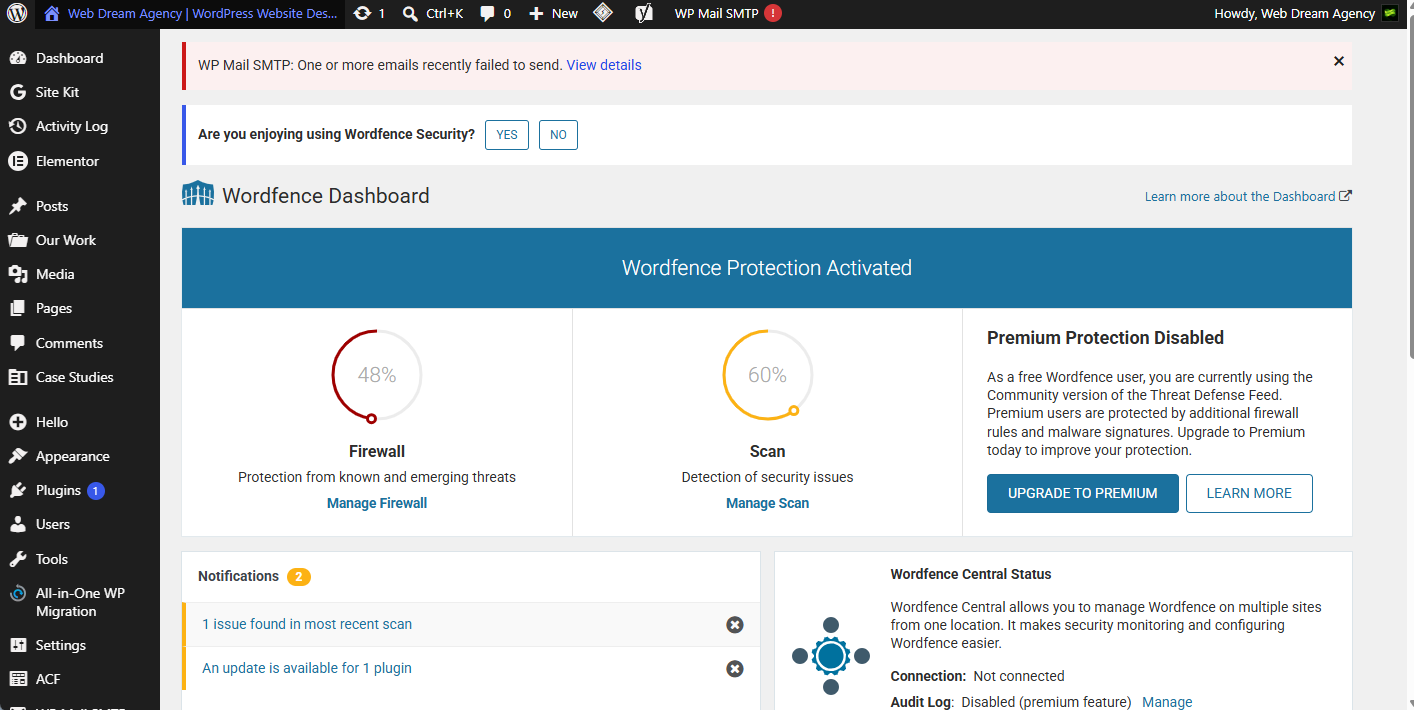Click the Comments icon in sidebar
Viewport: 1414px width, 710px height.
tap(18, 343)
